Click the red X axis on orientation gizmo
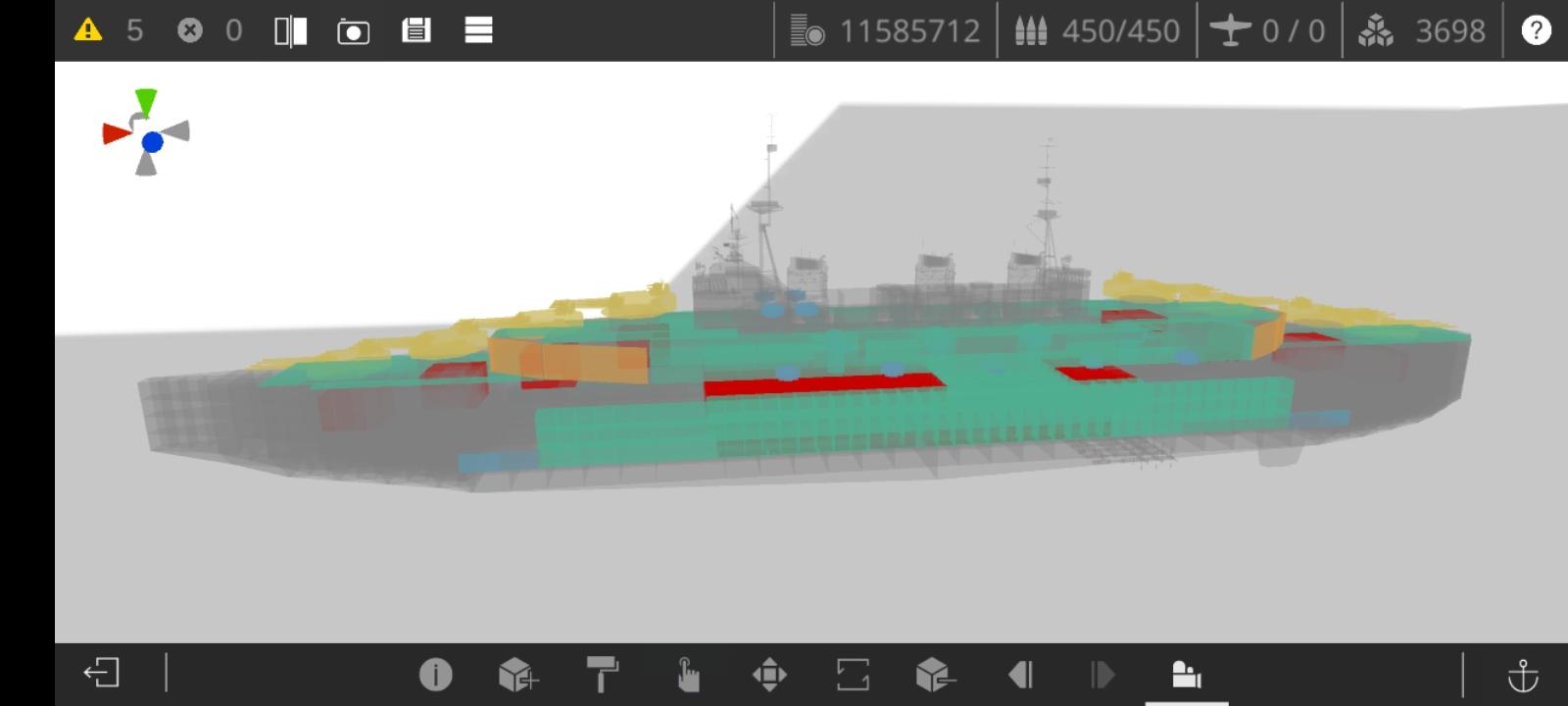 (x=116, y=133)
